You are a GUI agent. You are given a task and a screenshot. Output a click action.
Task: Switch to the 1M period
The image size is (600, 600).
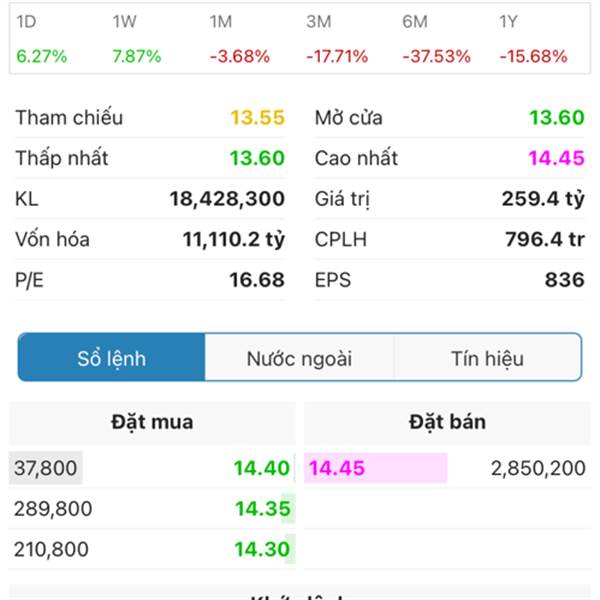point(239,40)
